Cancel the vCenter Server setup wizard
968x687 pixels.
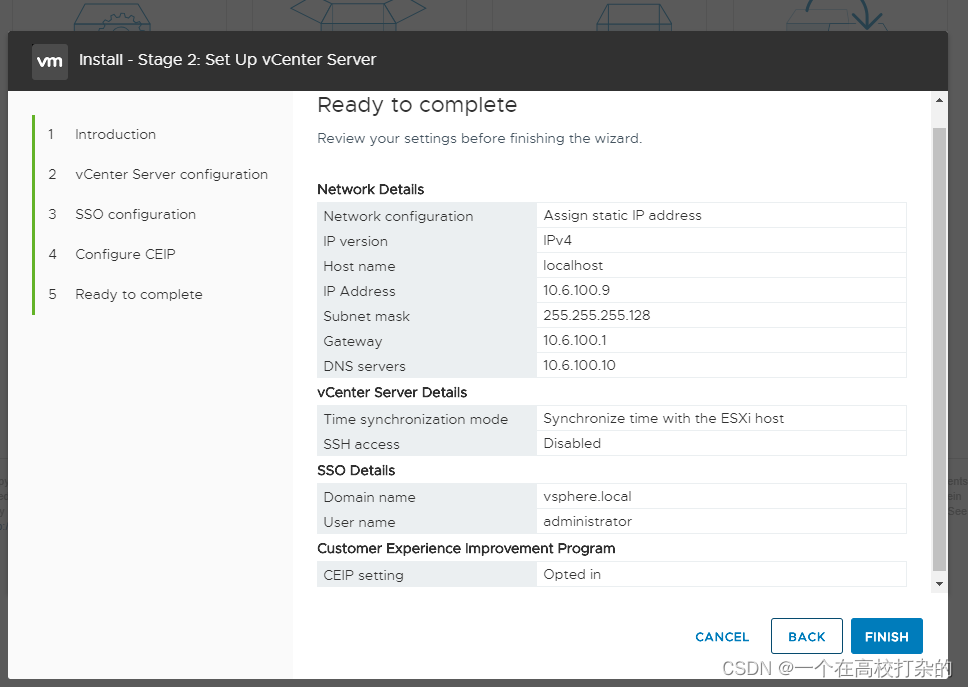tap(722, 636)
